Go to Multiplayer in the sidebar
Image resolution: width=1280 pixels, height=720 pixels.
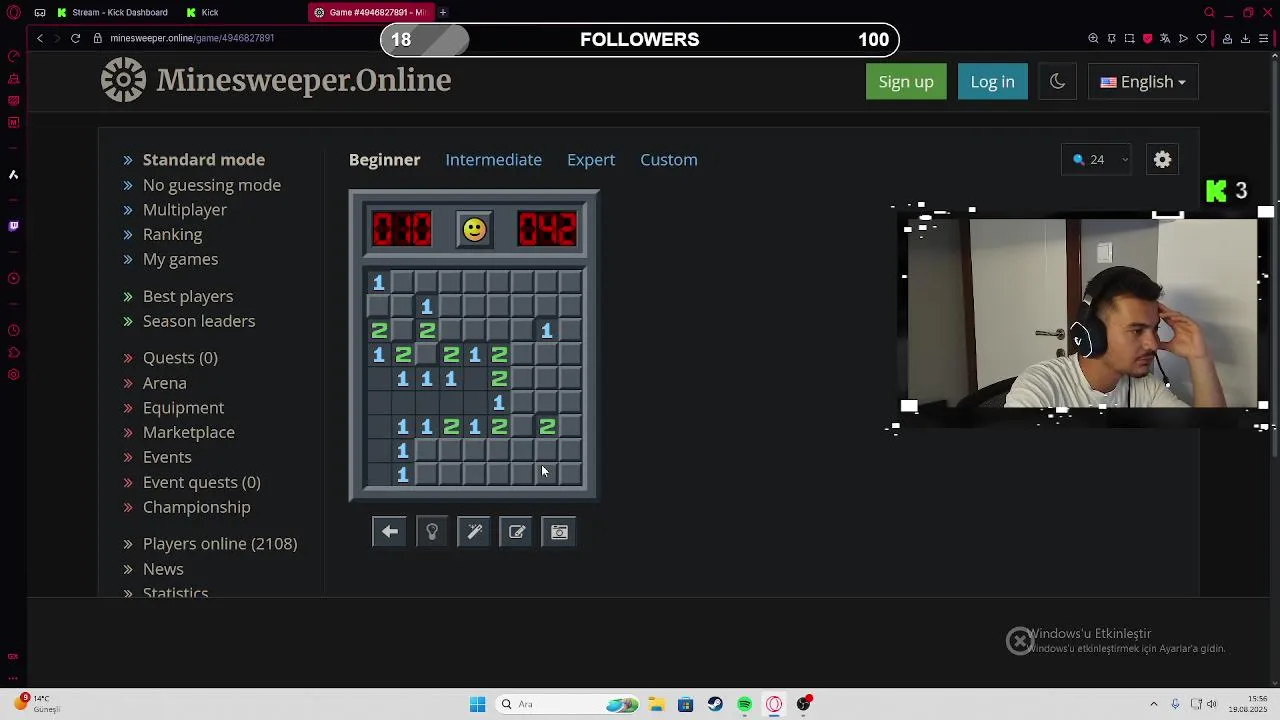click(185, 210)
